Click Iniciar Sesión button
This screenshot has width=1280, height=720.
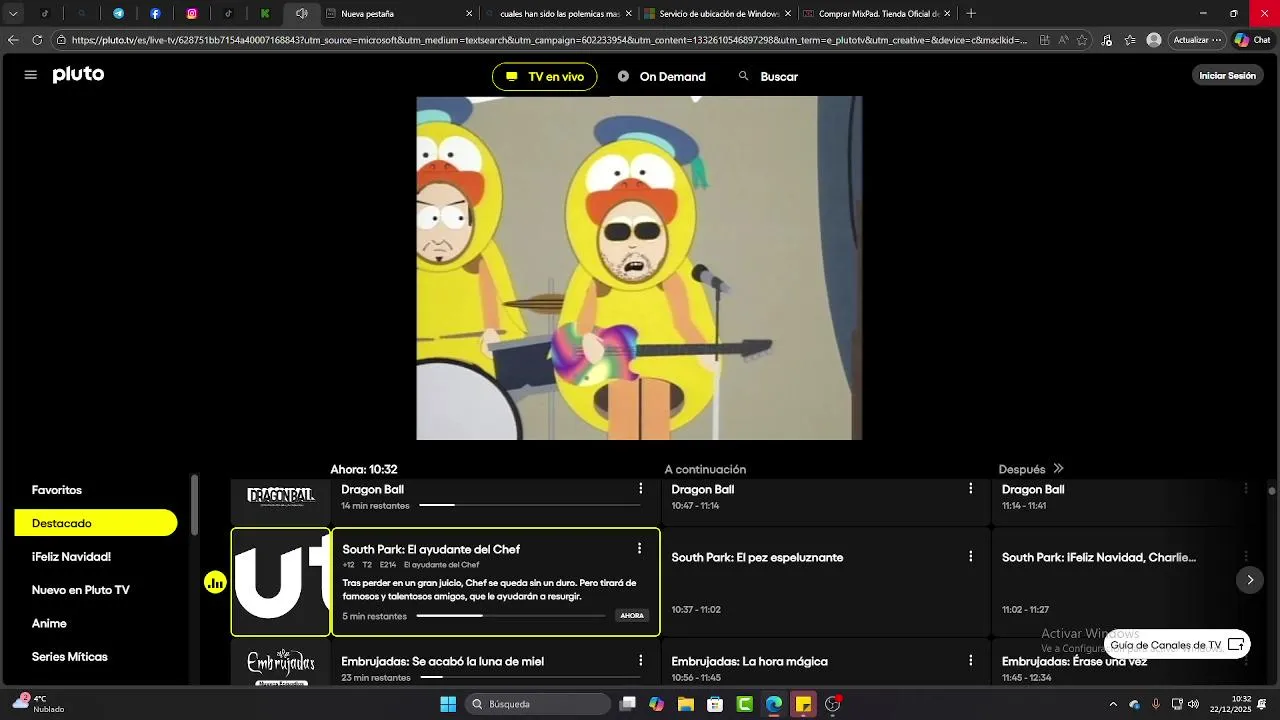(x=1227, y=75)
